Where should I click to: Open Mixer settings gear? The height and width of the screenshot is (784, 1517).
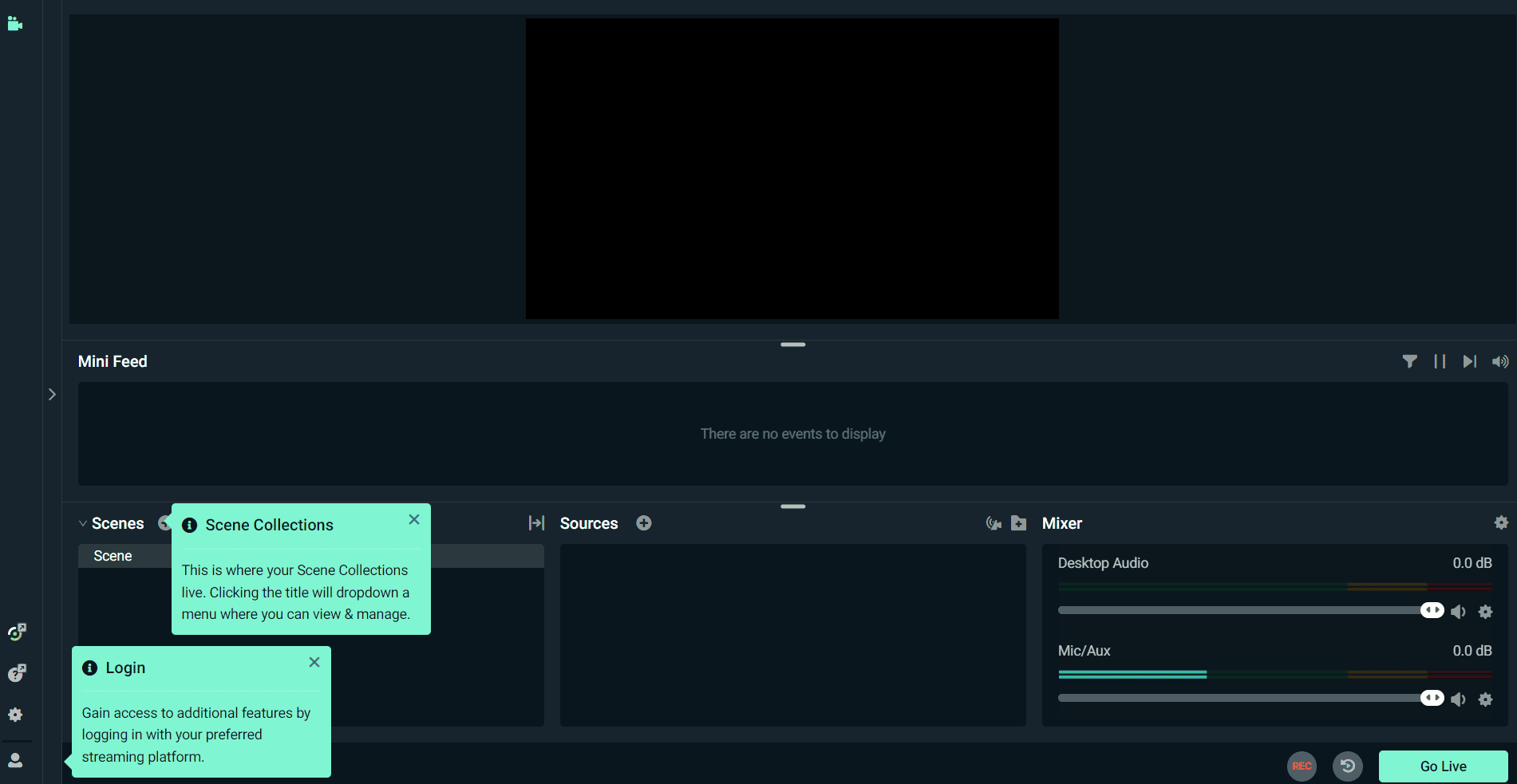point(1501,522)
